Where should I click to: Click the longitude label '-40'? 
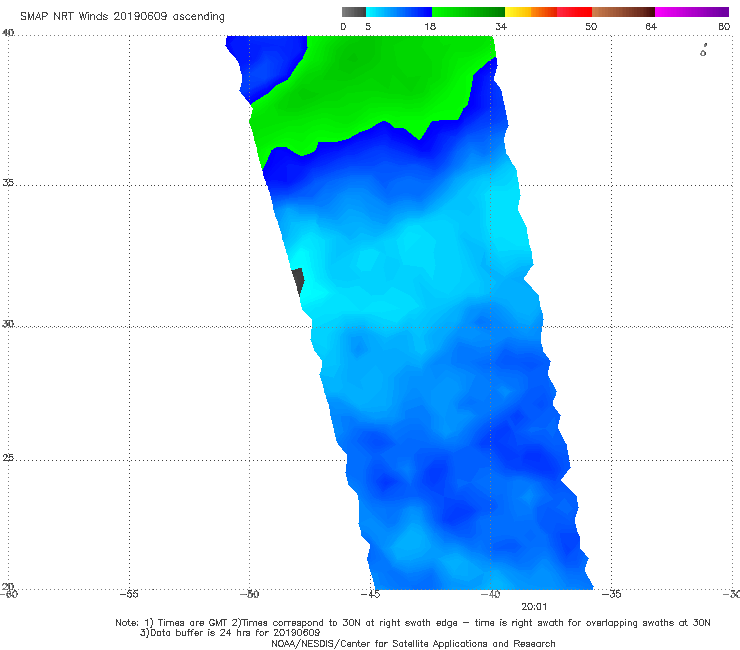coord(490,594)
